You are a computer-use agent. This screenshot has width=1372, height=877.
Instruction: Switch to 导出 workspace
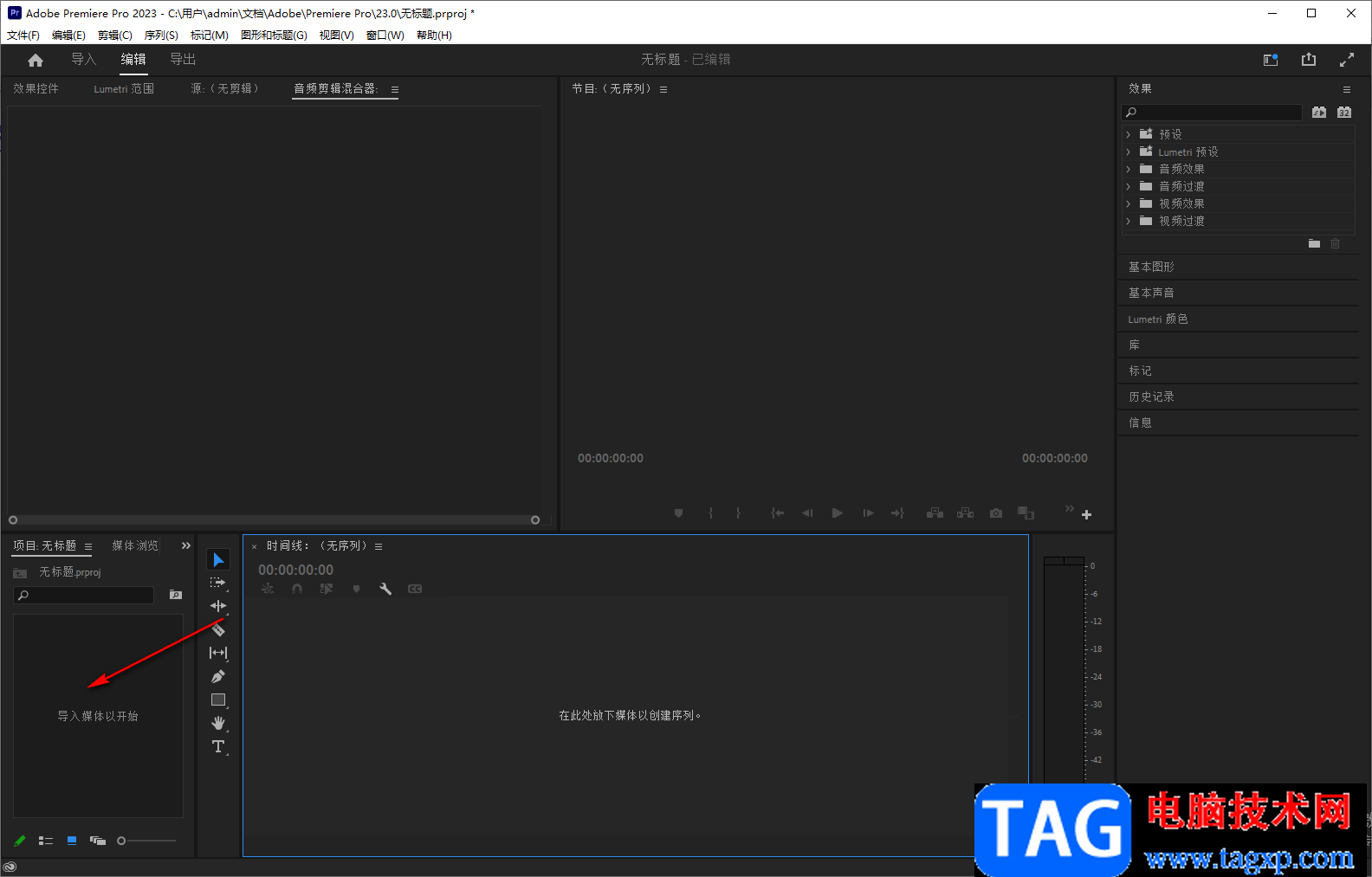click(x=183, y=59)
